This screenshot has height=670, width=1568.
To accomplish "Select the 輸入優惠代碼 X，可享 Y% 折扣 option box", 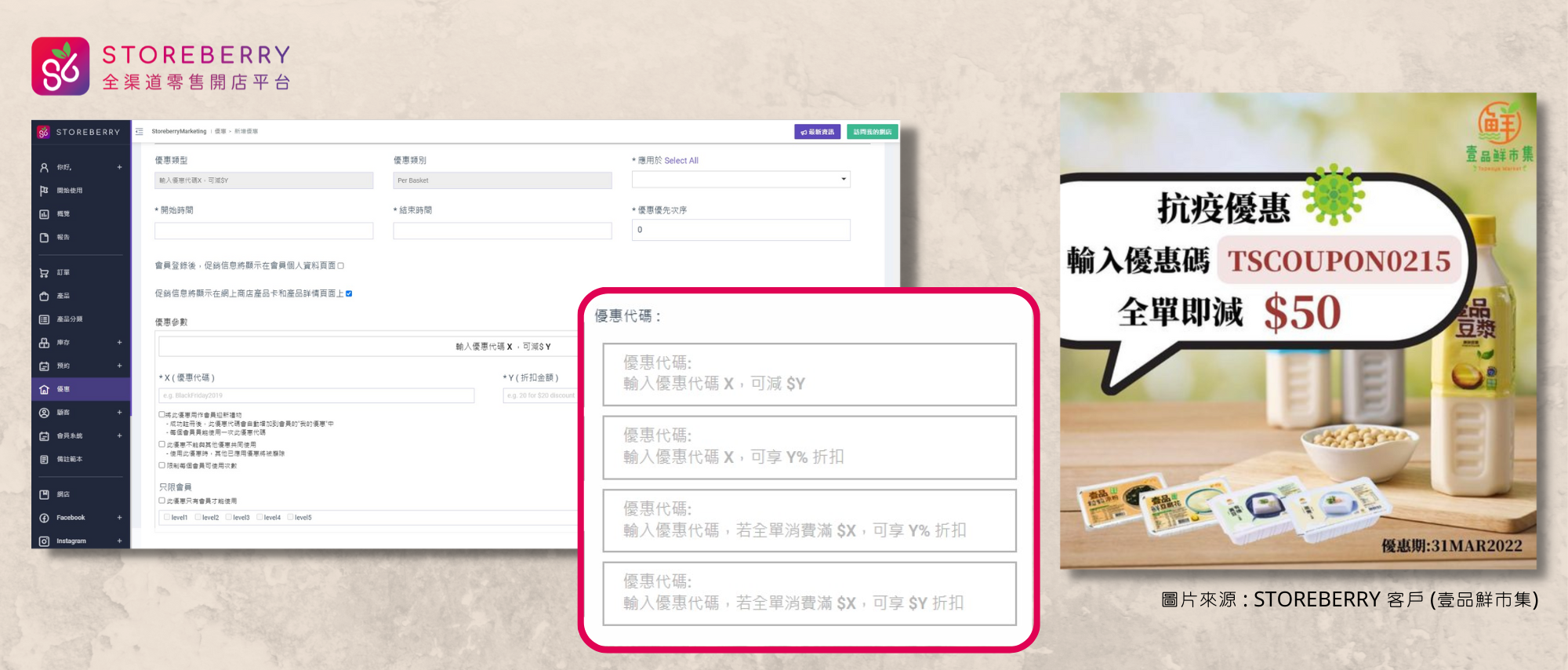I will tap(809, 447).
